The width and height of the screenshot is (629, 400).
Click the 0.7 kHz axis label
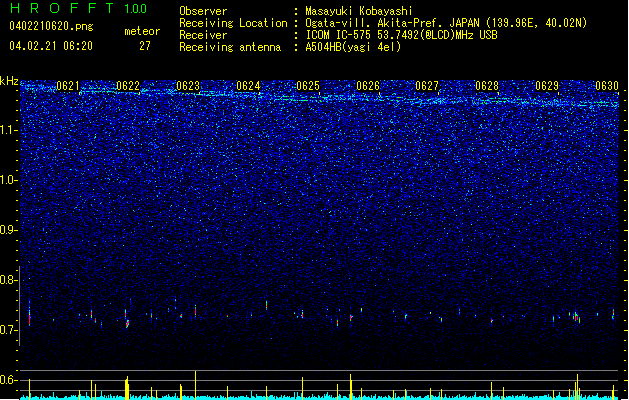click(8, 330)
